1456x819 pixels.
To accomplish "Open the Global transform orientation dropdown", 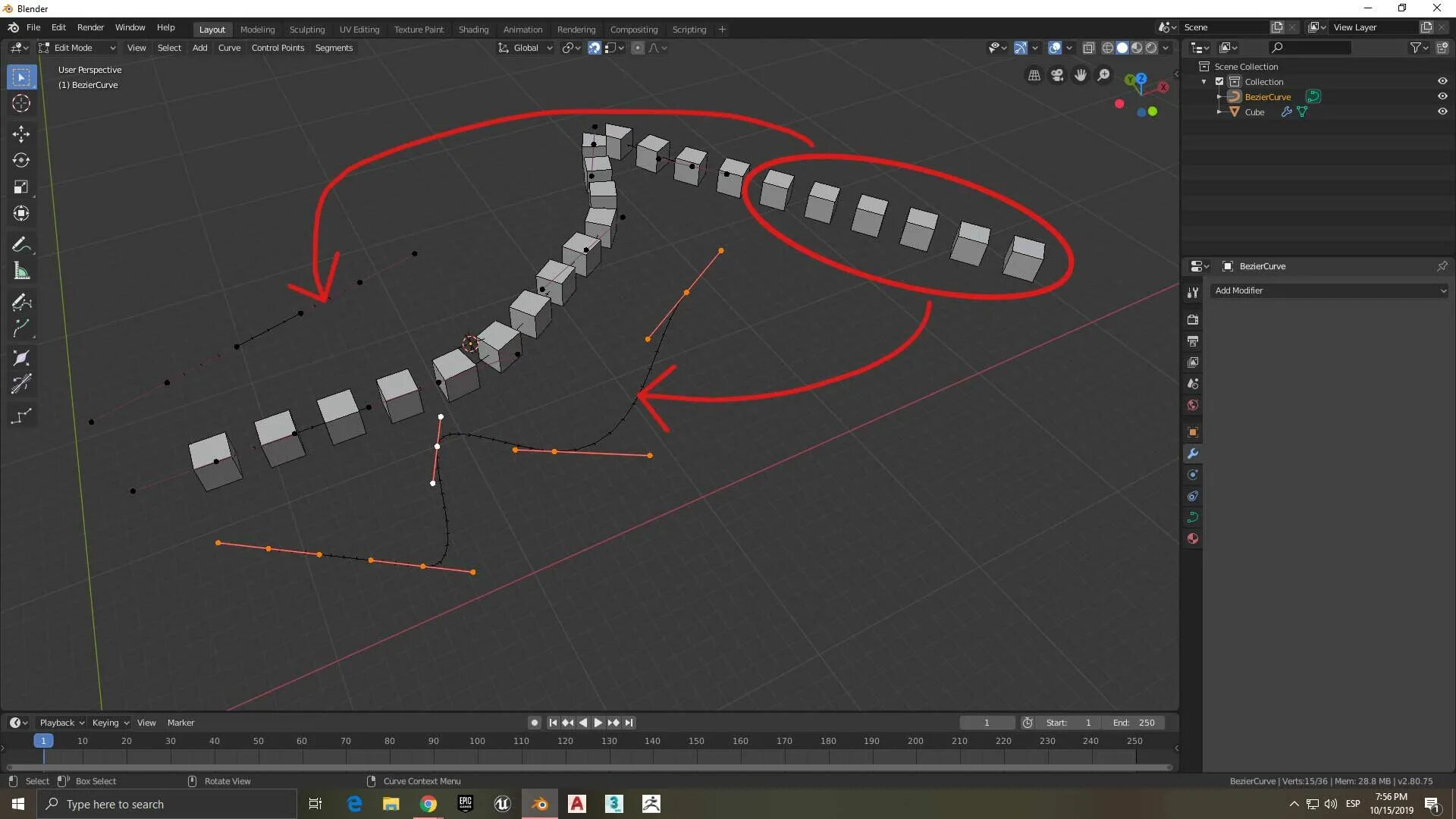I will pos(526,48).
